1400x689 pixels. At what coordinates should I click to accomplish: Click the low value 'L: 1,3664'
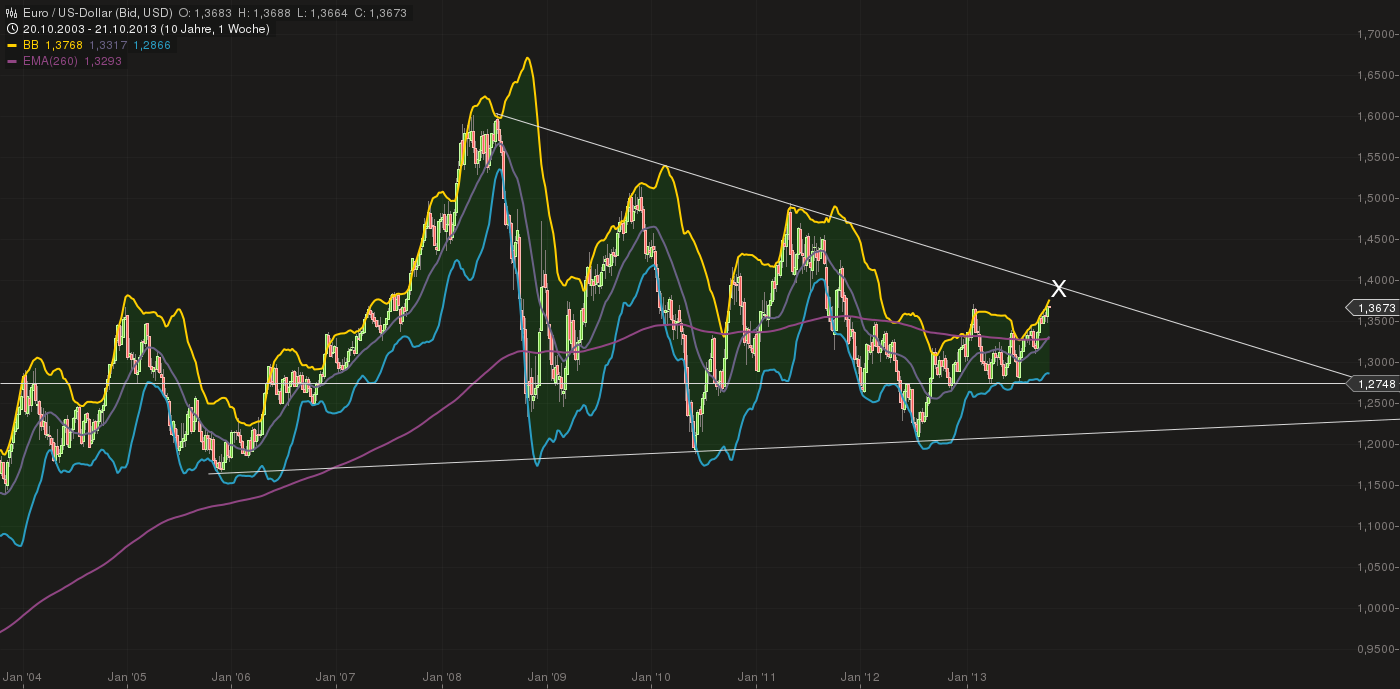pos(322,13)
